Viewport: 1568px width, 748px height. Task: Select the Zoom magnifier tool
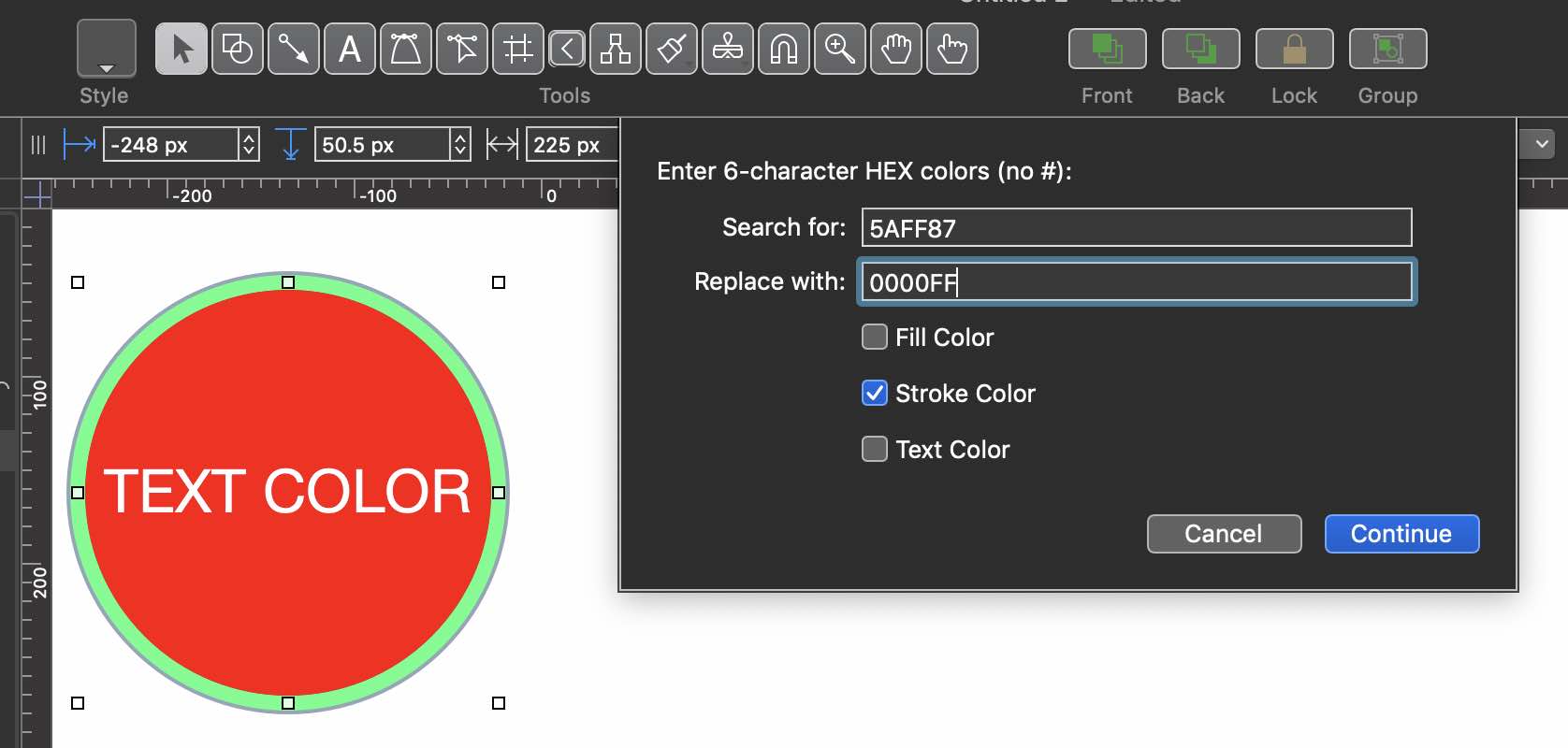(x=840, y=49)
